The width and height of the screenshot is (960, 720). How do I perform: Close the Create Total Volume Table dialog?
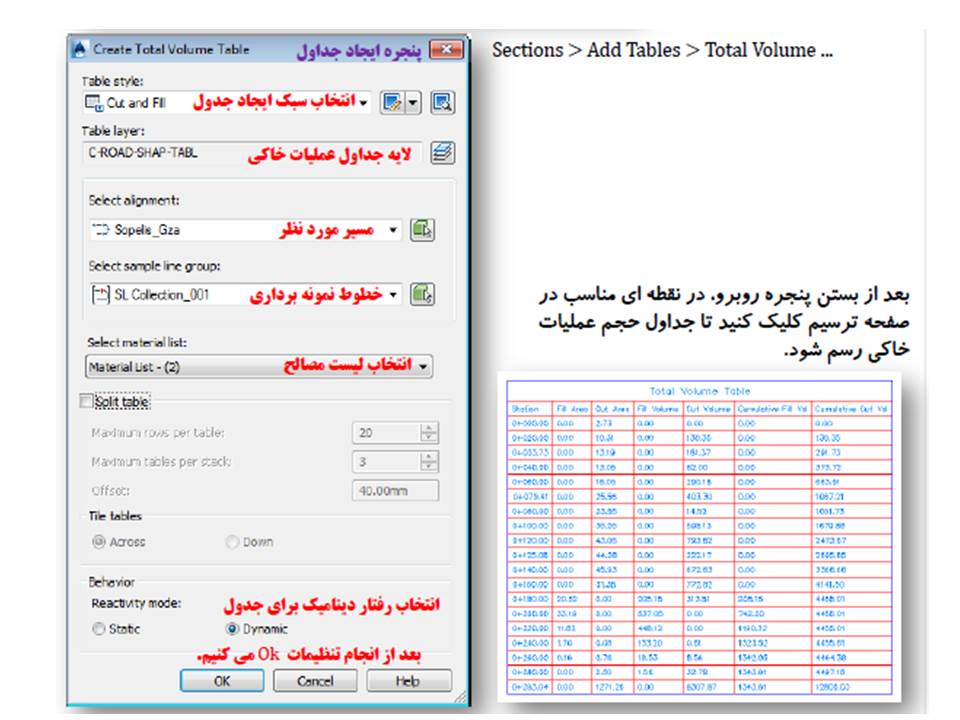(446, 49)
